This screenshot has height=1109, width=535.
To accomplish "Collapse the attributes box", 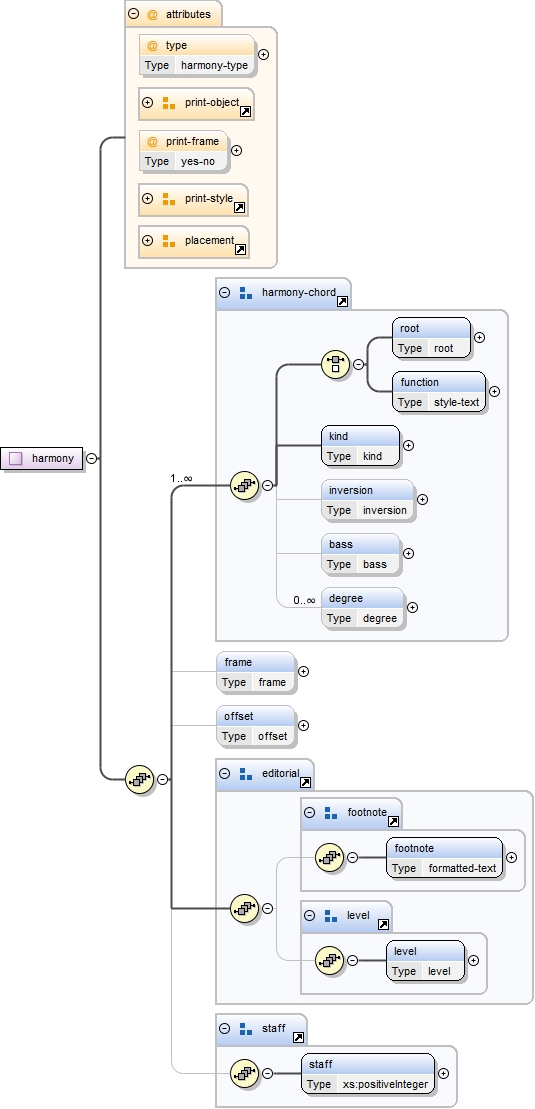I will pos(133,13).
